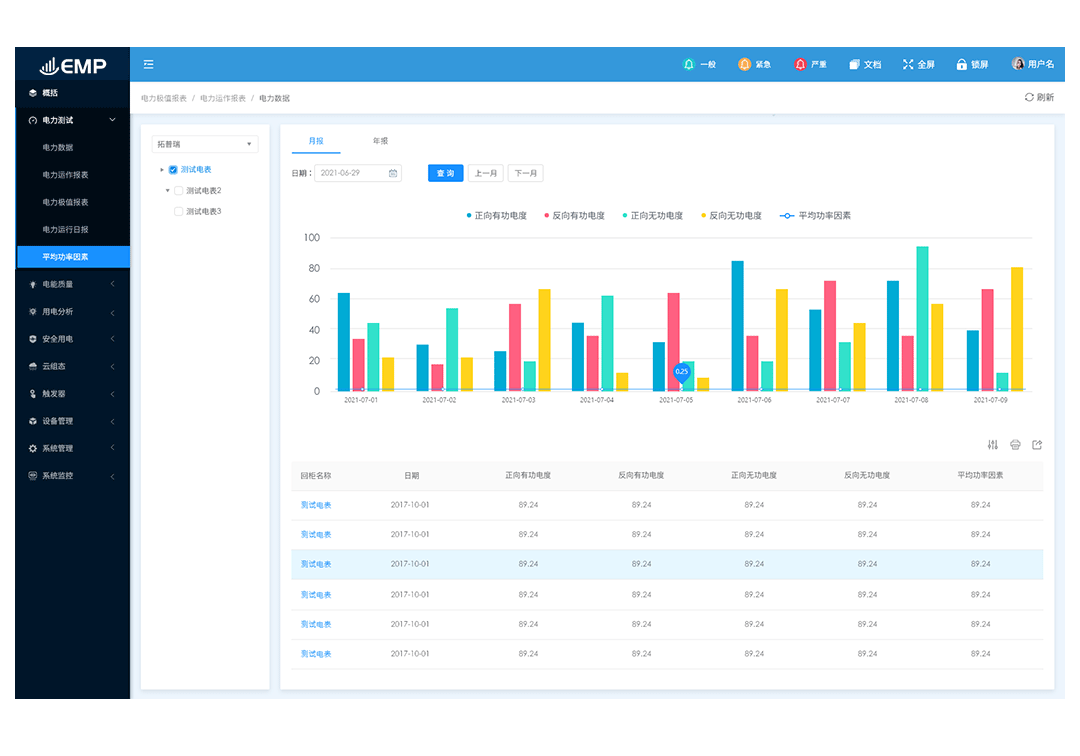Open the orange 紧急 alarm bell
This screenshot has width=1080, height=756.
pyautogui.click(x=744, y=65)
